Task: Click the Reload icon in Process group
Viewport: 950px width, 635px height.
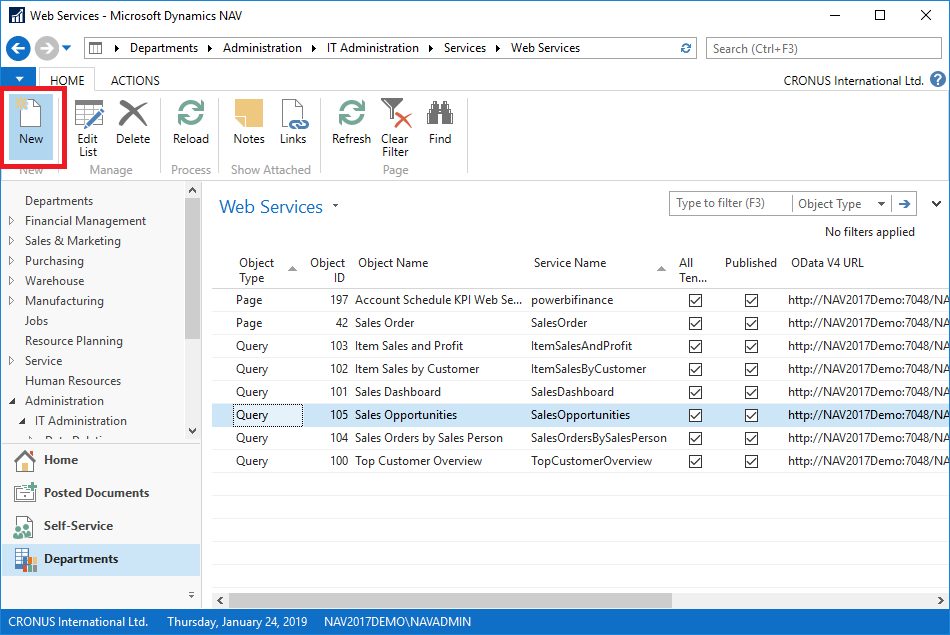Action: click(191, 122)
